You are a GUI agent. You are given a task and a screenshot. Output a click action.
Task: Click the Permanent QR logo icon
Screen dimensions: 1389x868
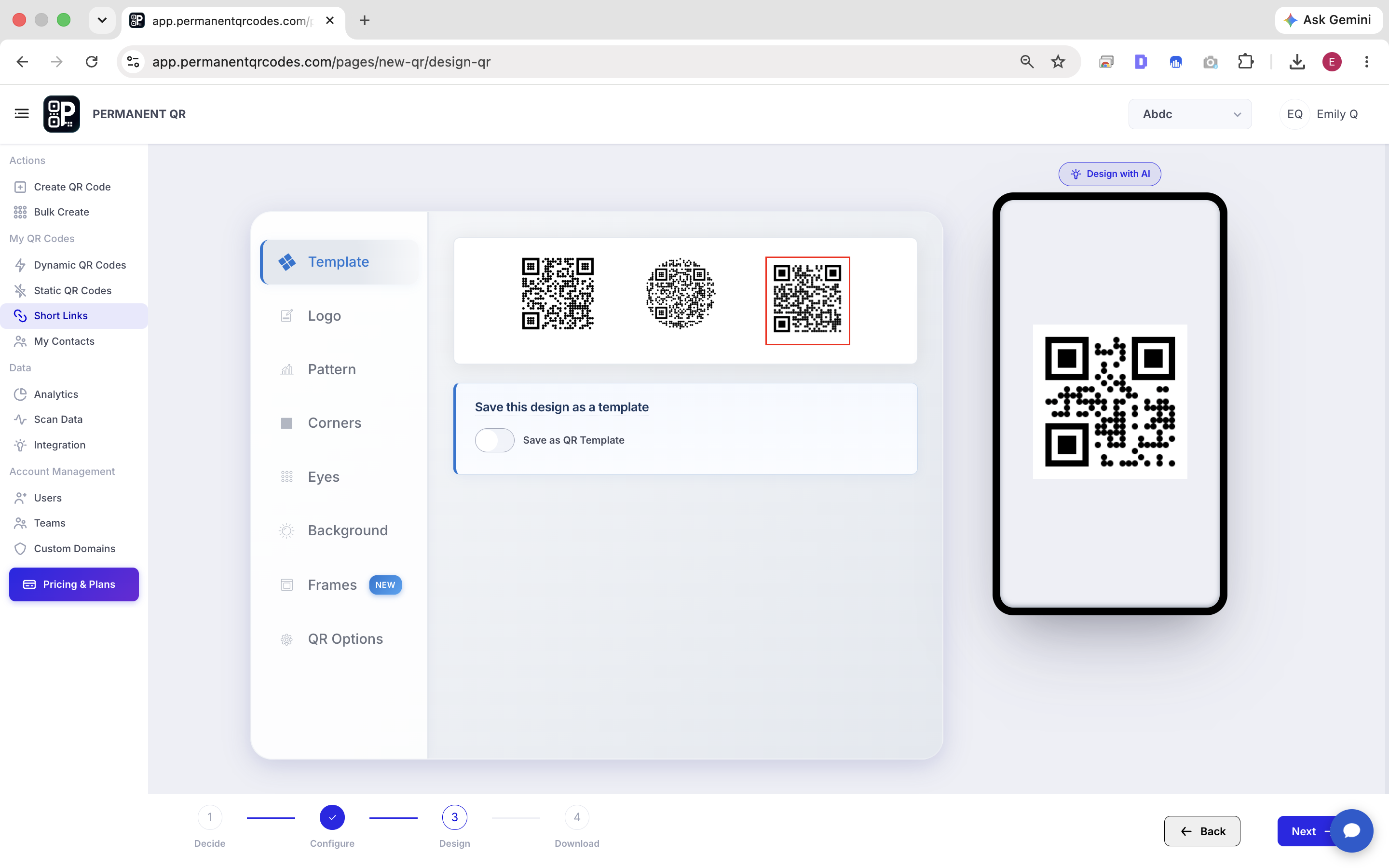[61, 114]
